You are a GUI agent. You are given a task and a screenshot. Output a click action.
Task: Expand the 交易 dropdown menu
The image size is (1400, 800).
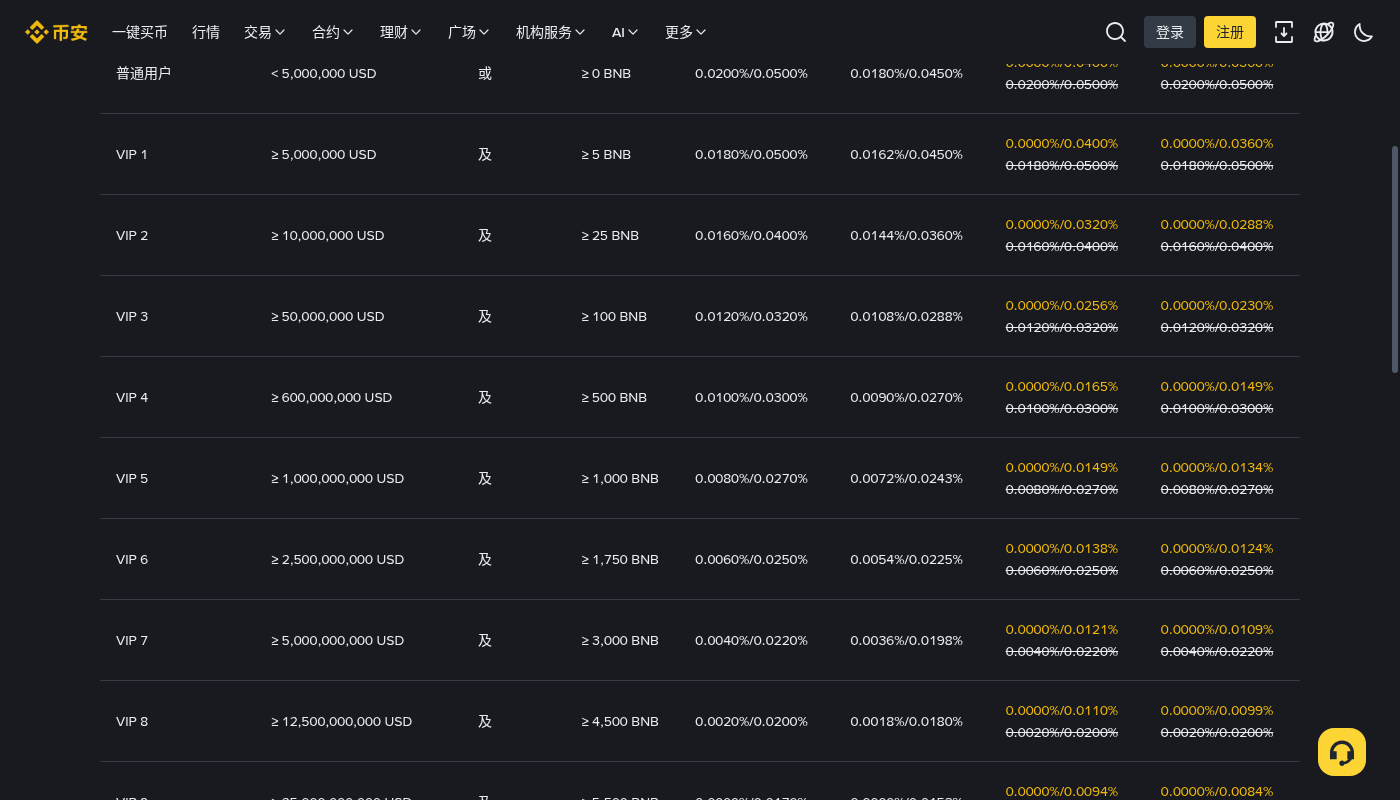[265, 32]
